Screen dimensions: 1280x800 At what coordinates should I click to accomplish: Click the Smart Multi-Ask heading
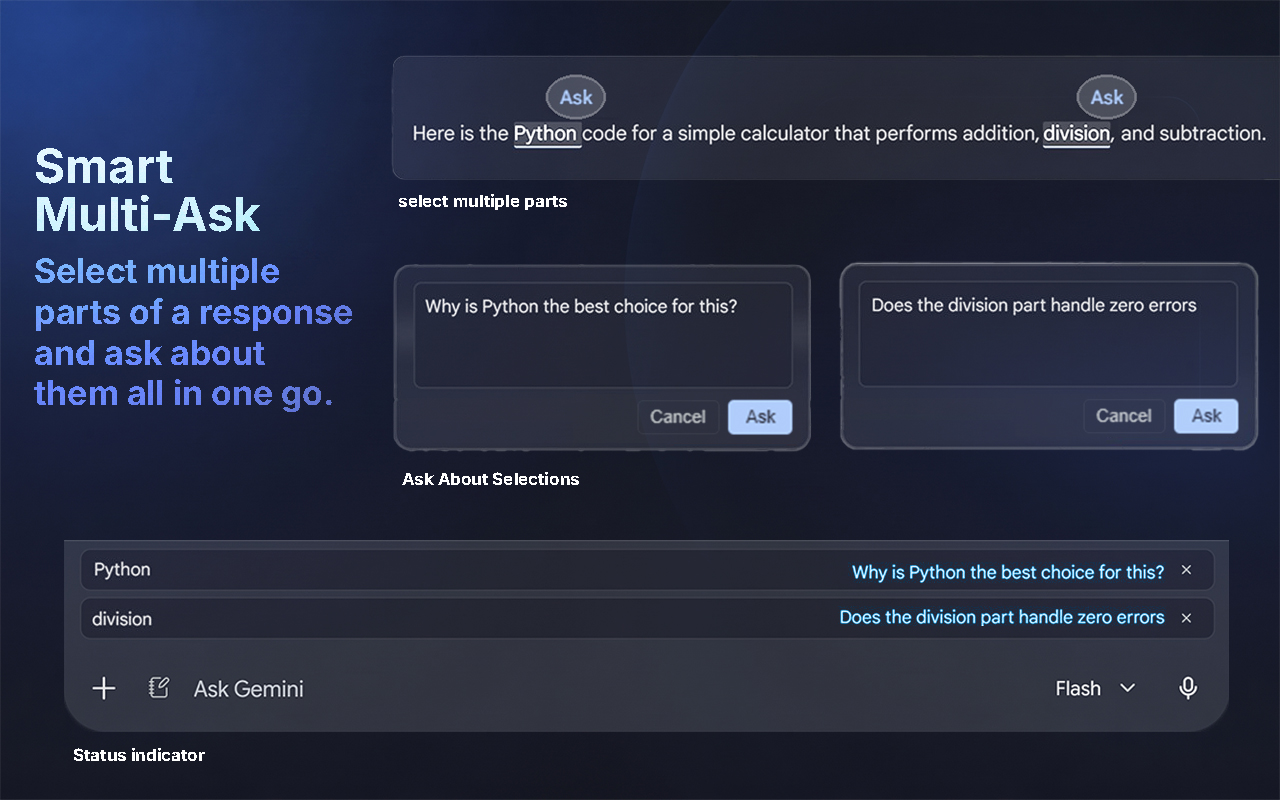click(x=148, y=191)
